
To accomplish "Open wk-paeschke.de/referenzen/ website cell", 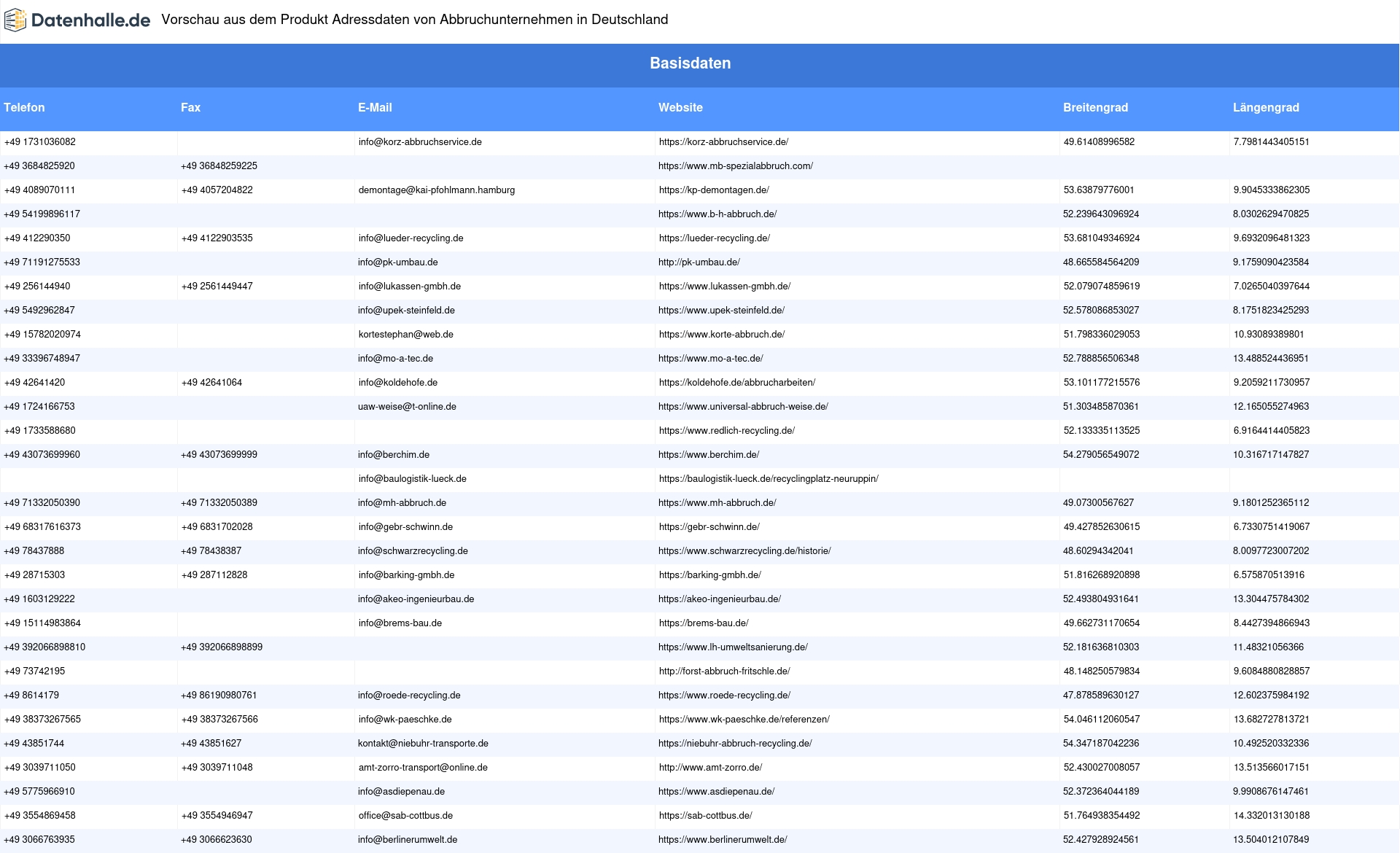I will [744, 720].
